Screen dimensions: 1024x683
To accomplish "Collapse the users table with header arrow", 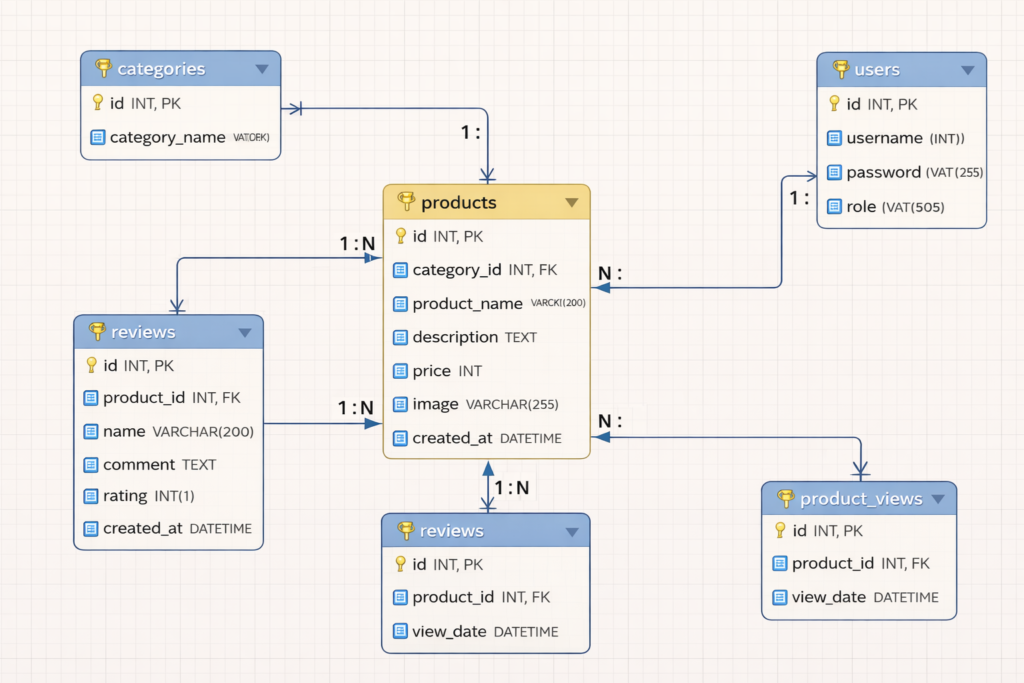I will [967, 70].
